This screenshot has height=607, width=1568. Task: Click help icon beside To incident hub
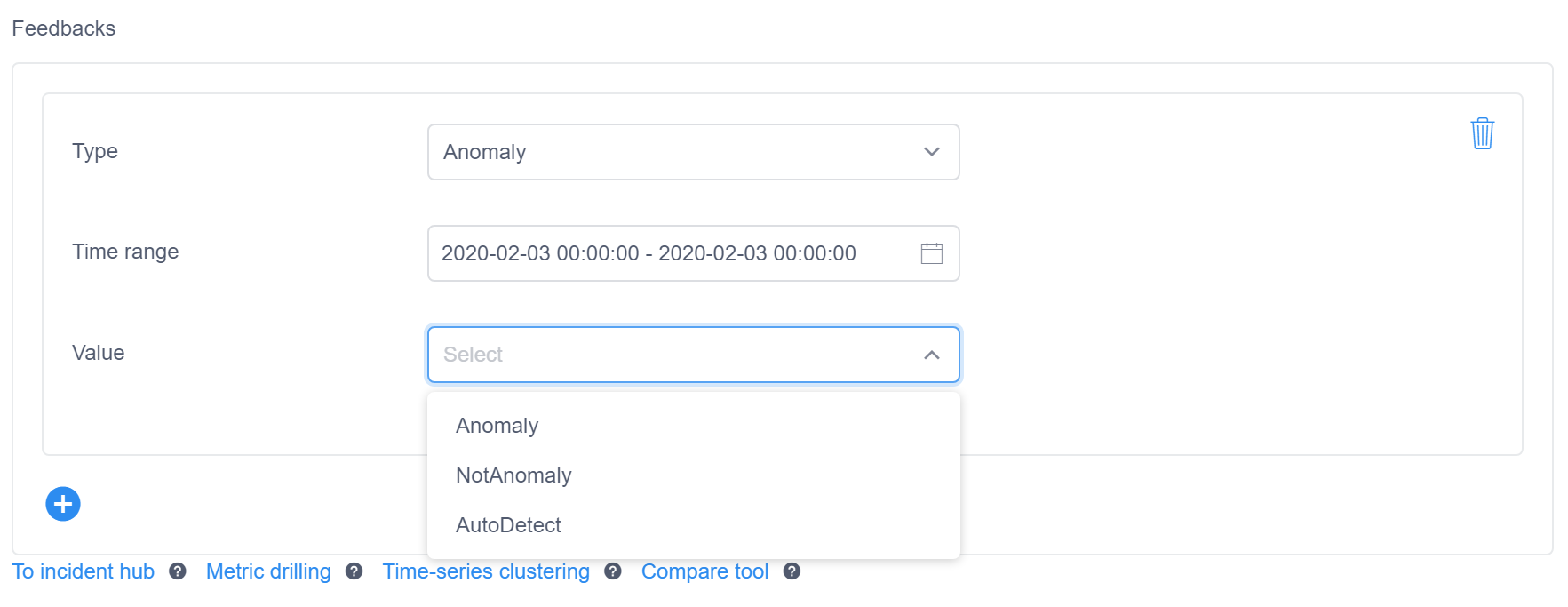coord(178,571)
